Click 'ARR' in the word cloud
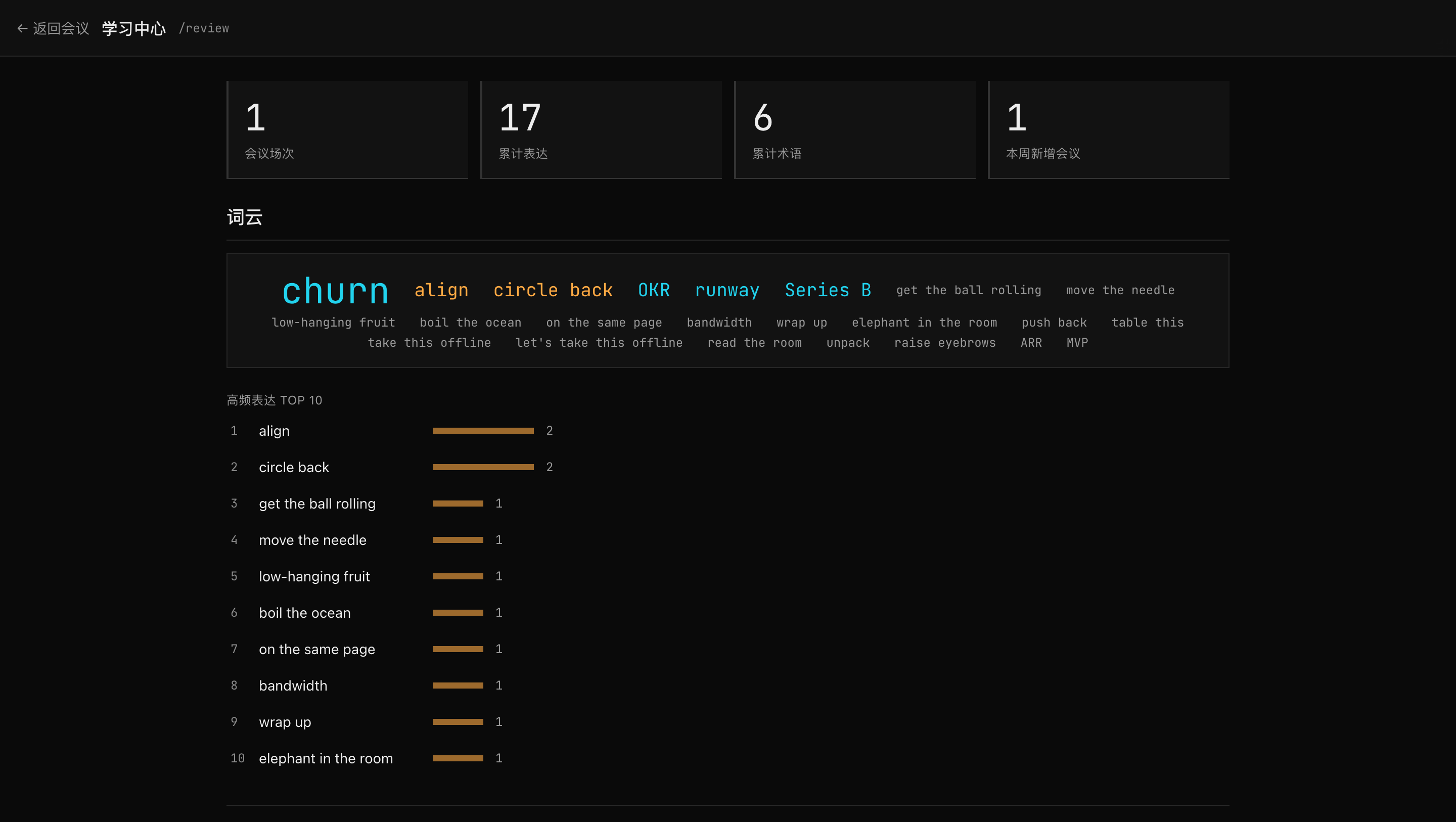The height and width of the screenshot is (822, 1456). [x=1031, y=343]
